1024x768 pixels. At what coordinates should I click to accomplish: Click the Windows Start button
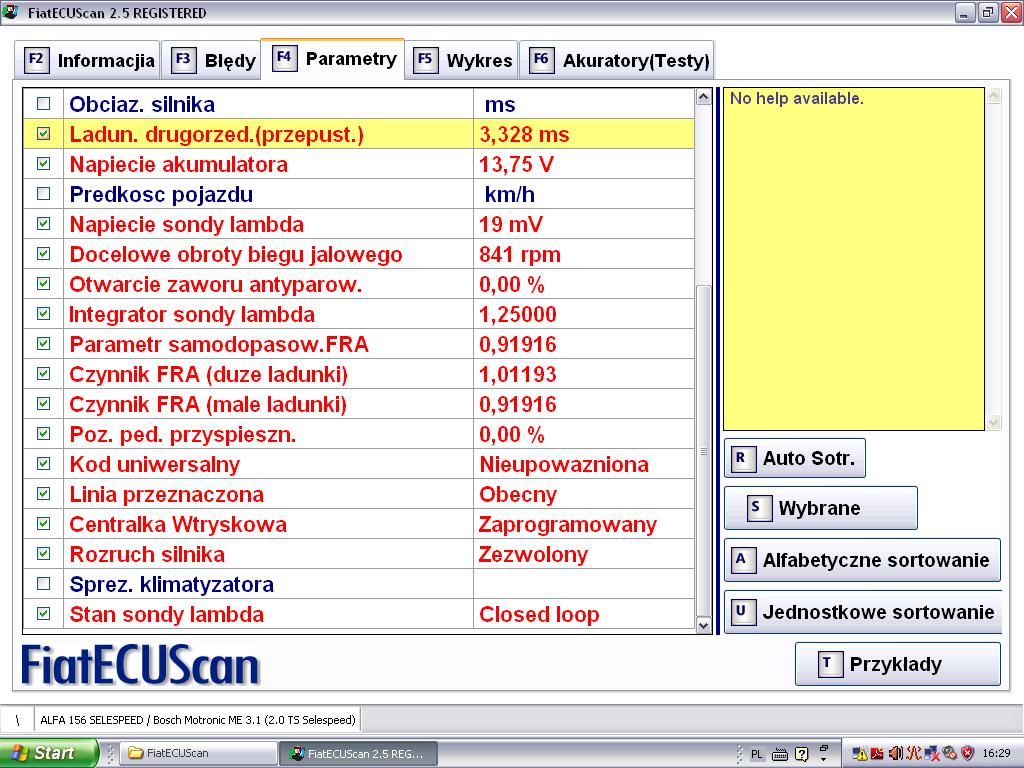pyautogui.click(x=48, y=753)
